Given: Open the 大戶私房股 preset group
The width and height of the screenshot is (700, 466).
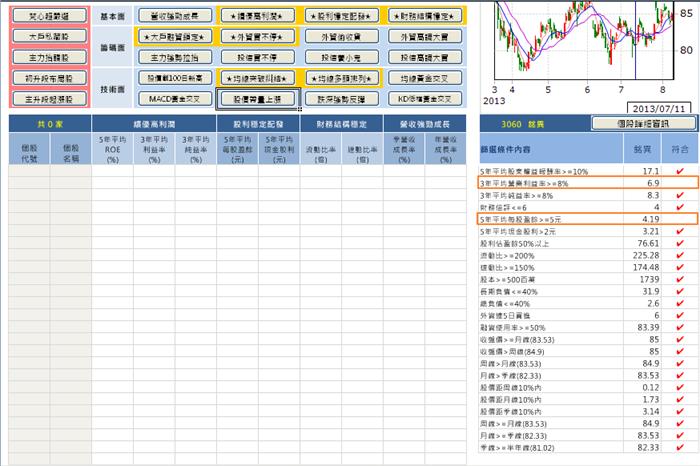Looking at the screenshot, I should [41, 35].
